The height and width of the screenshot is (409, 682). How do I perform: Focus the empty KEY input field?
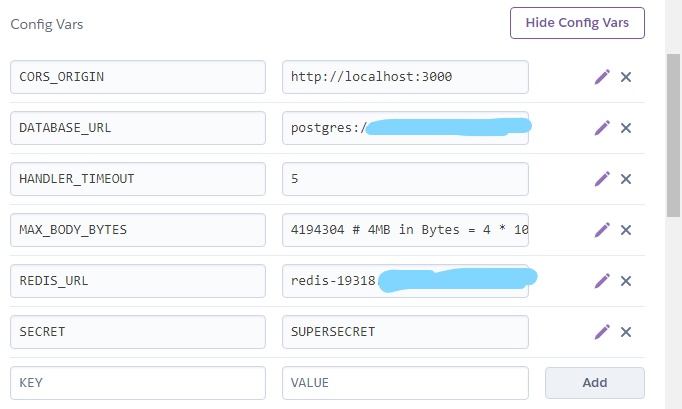[138, 383]
